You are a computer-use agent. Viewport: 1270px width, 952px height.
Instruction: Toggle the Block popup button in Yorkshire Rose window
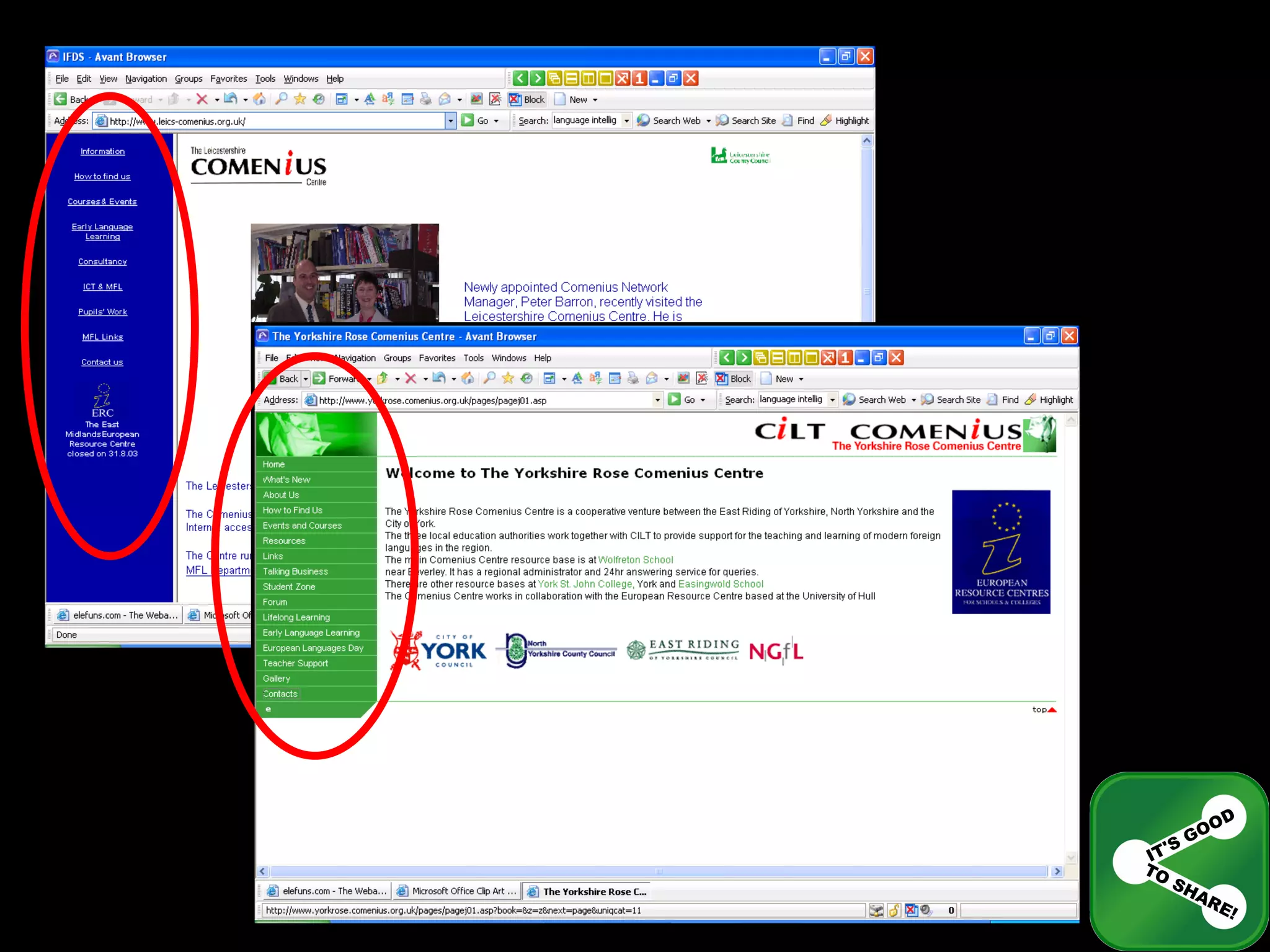click(x=734, y=379)
